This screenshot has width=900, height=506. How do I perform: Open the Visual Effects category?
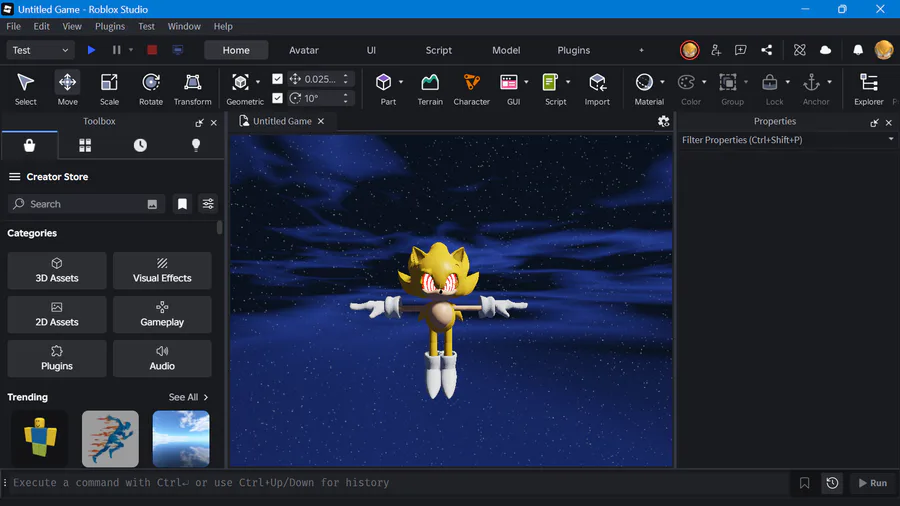(x=162, y=270)
